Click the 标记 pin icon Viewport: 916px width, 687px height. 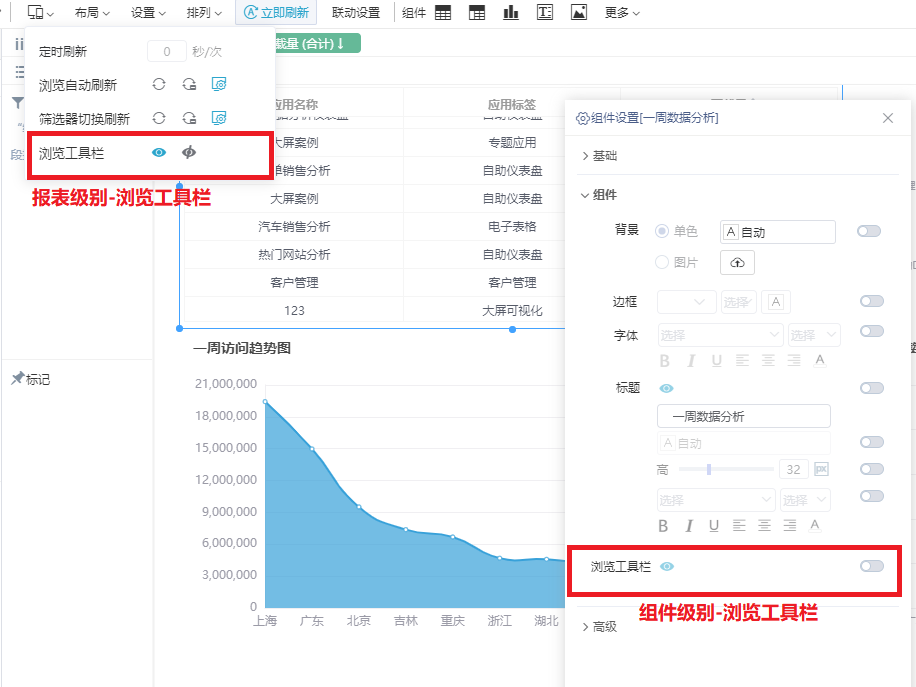18,378
